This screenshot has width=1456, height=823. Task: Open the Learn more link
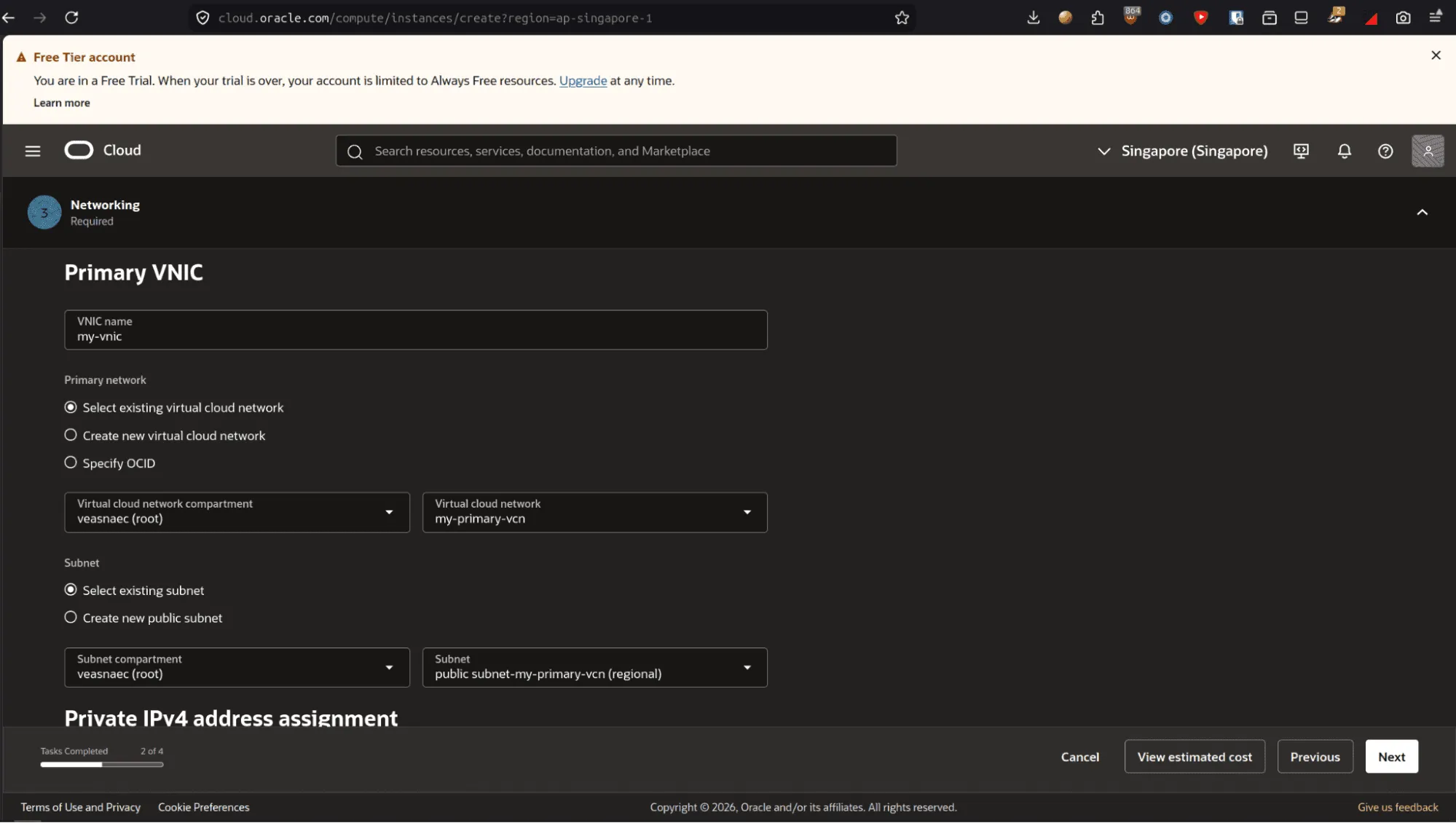click(x=62, y=103)
